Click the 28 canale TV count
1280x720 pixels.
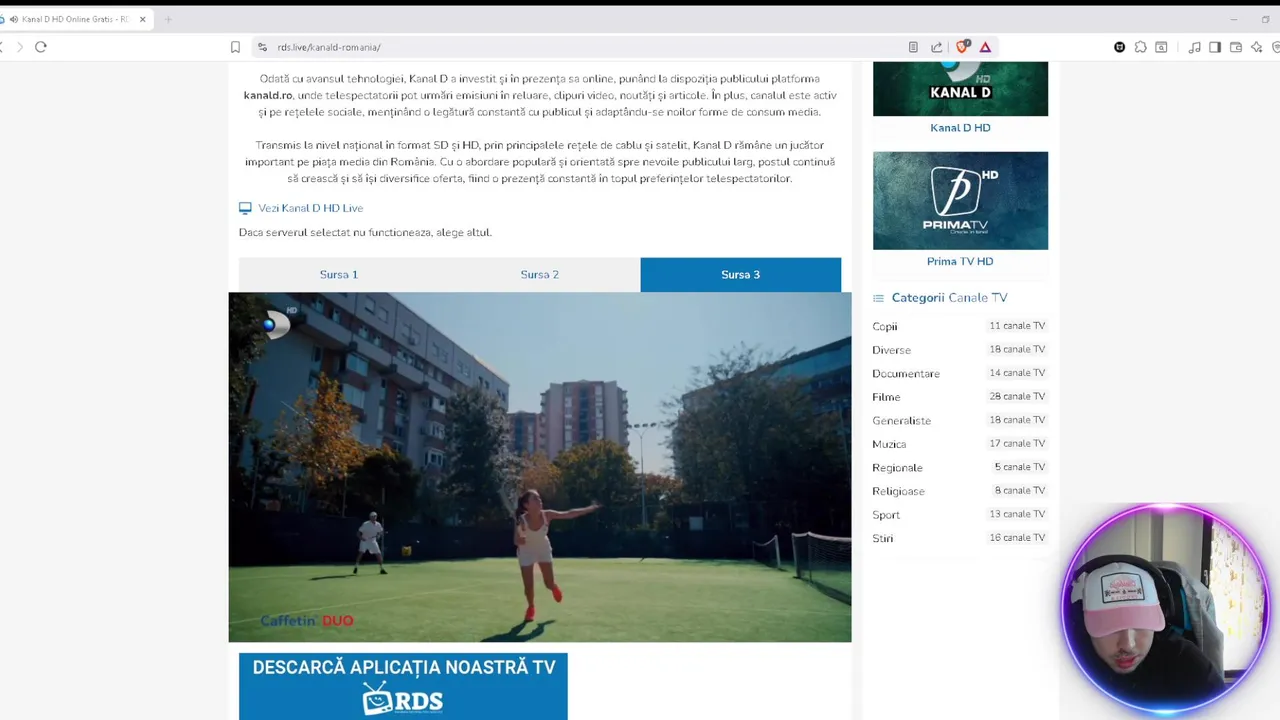(x=1017, y=396)
